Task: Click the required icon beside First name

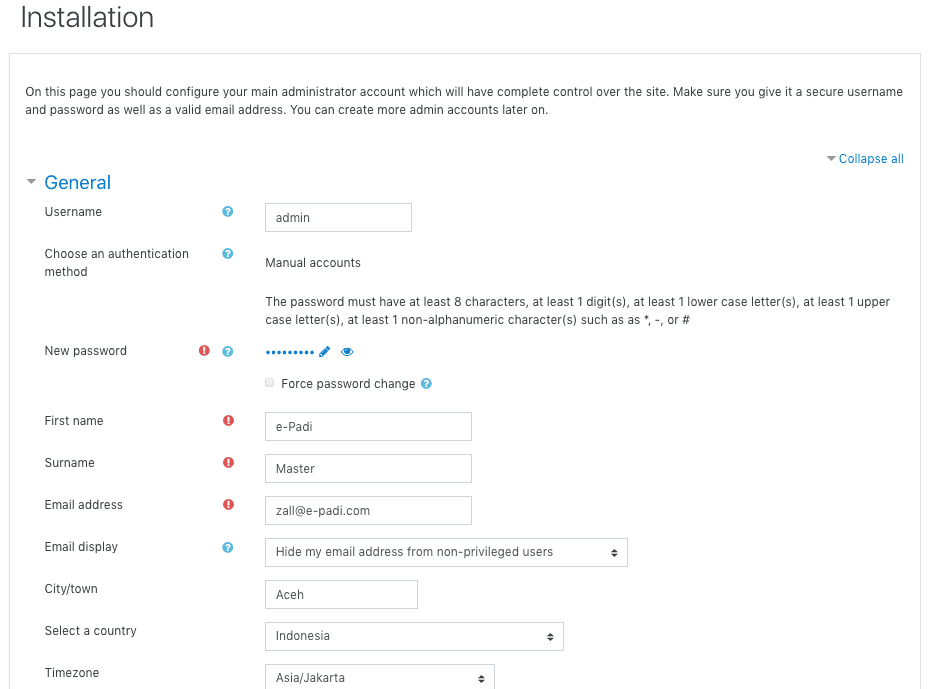Action: (228, 421)
